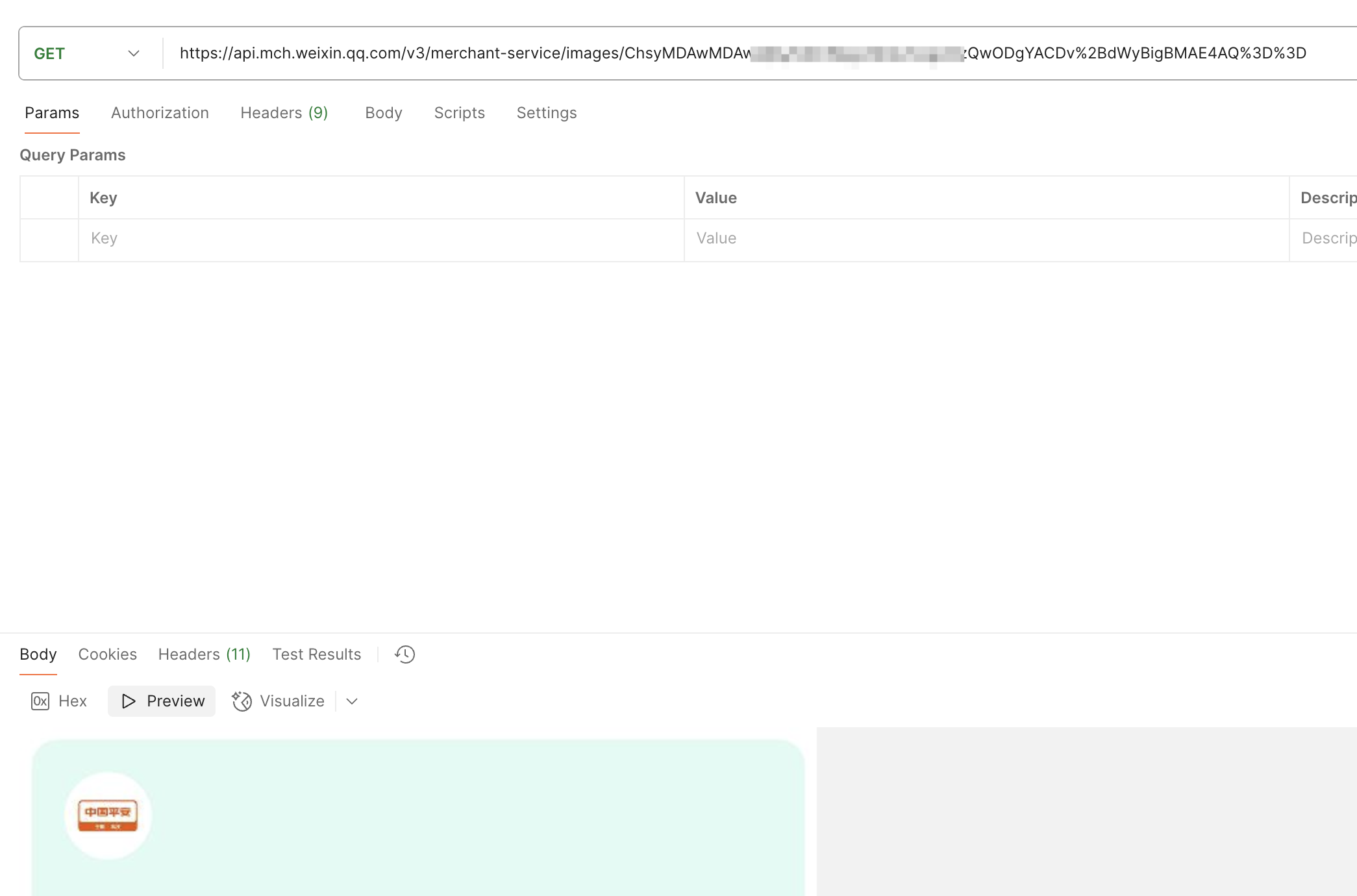Expand the arrow next to Visualize
Viewport: 1357px width, 896px height.
click(352, 701)
